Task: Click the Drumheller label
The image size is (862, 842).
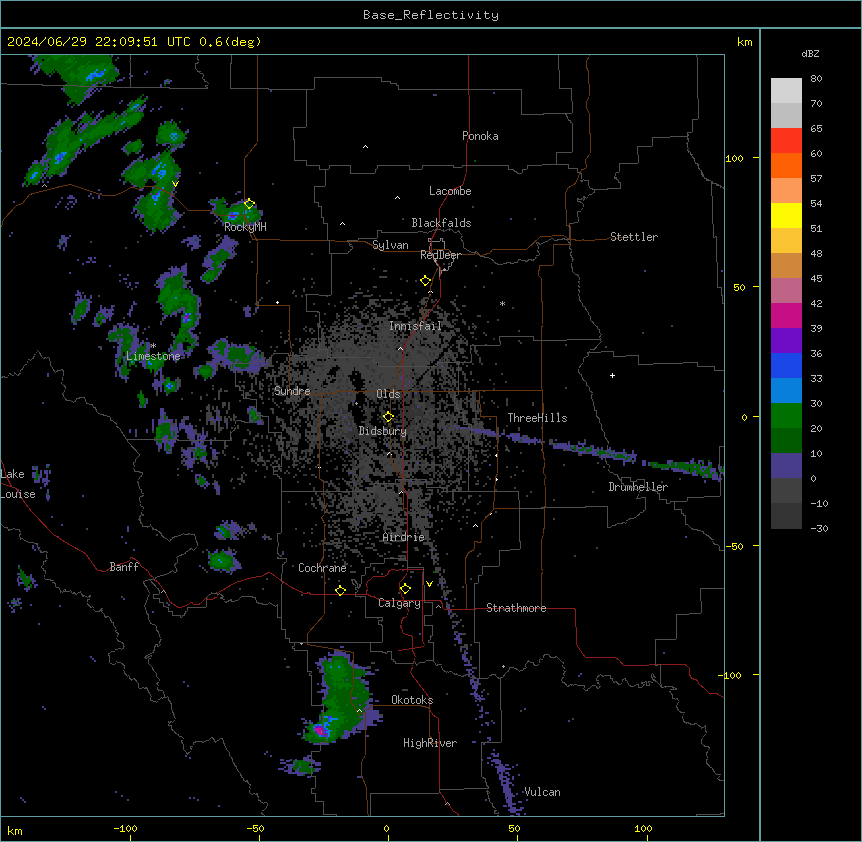Action: tap(638, 487)
